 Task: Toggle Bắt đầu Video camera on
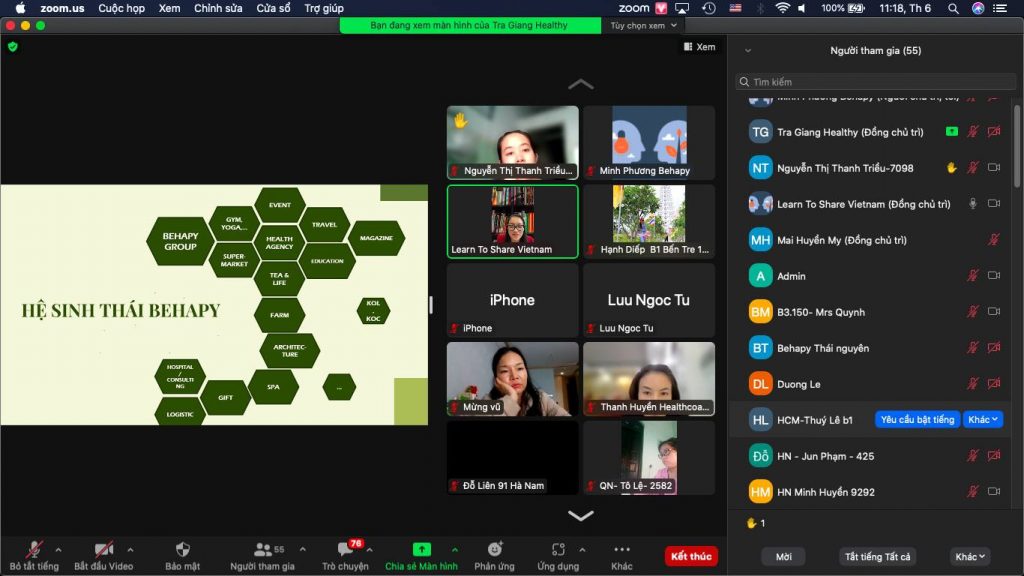(103, 549)
